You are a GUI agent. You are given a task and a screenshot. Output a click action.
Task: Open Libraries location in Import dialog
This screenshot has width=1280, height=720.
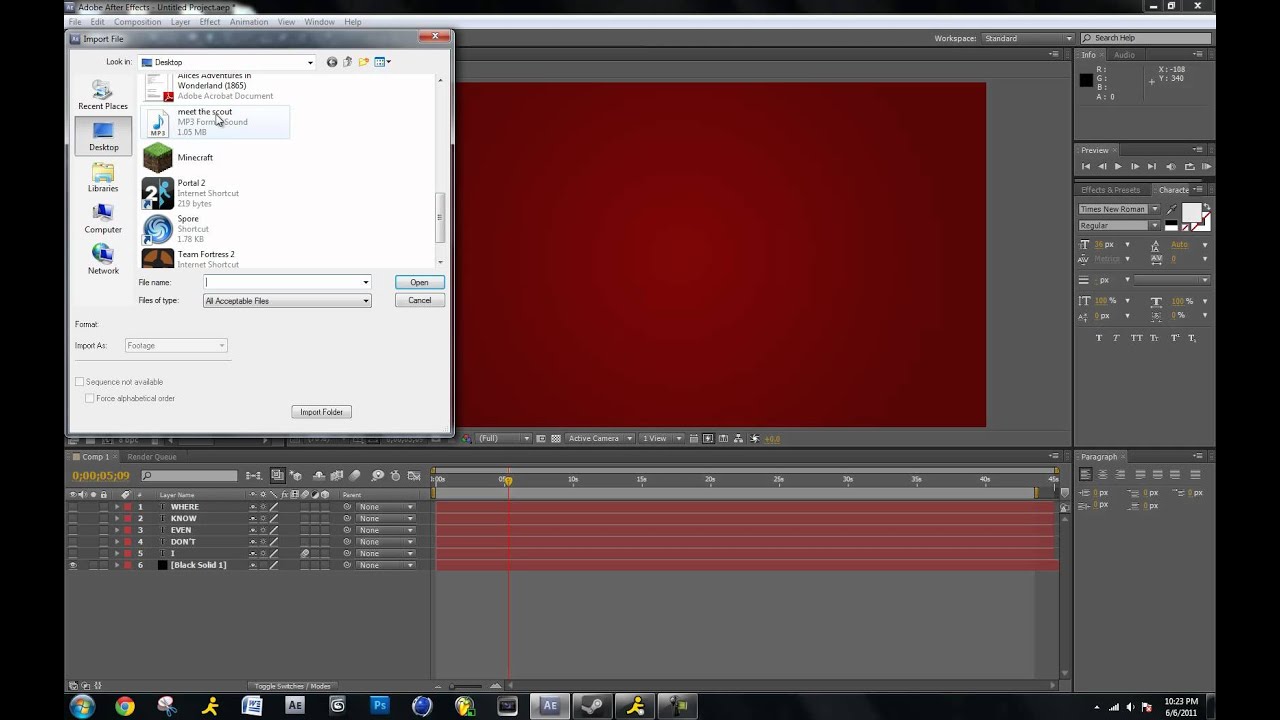point(103,178)
